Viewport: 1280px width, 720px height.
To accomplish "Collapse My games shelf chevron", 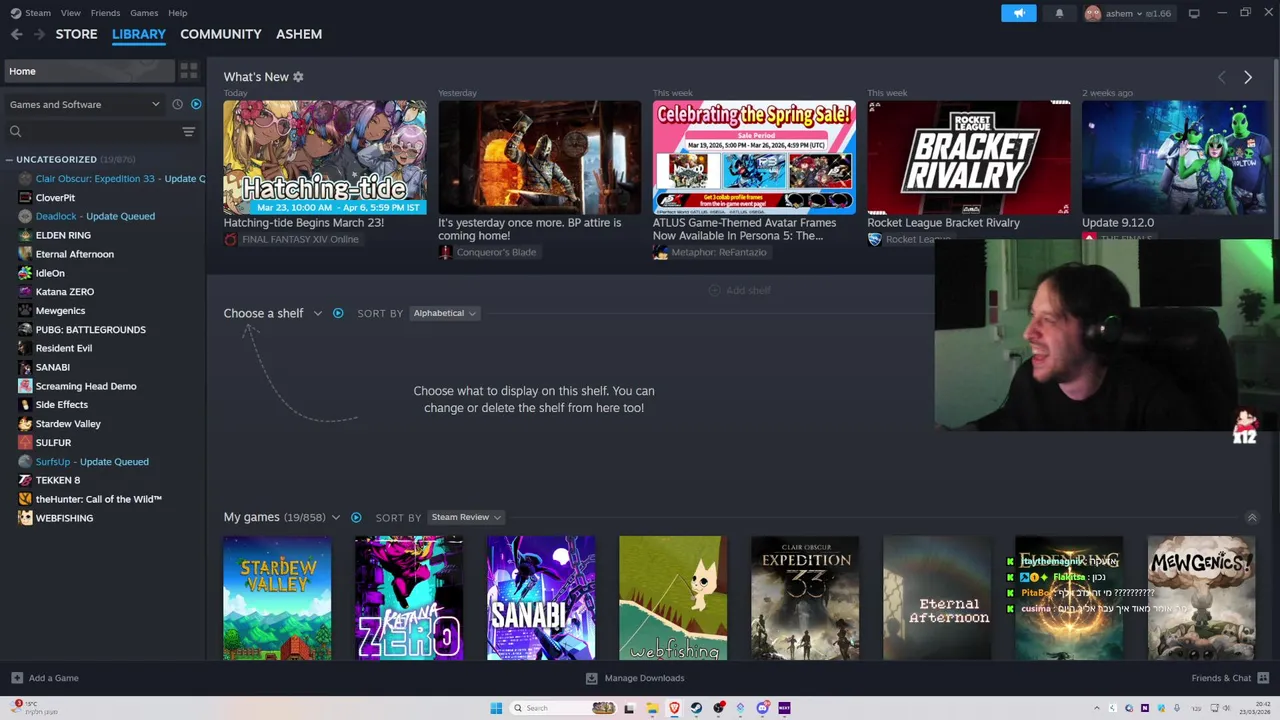I will point(1251,517).
